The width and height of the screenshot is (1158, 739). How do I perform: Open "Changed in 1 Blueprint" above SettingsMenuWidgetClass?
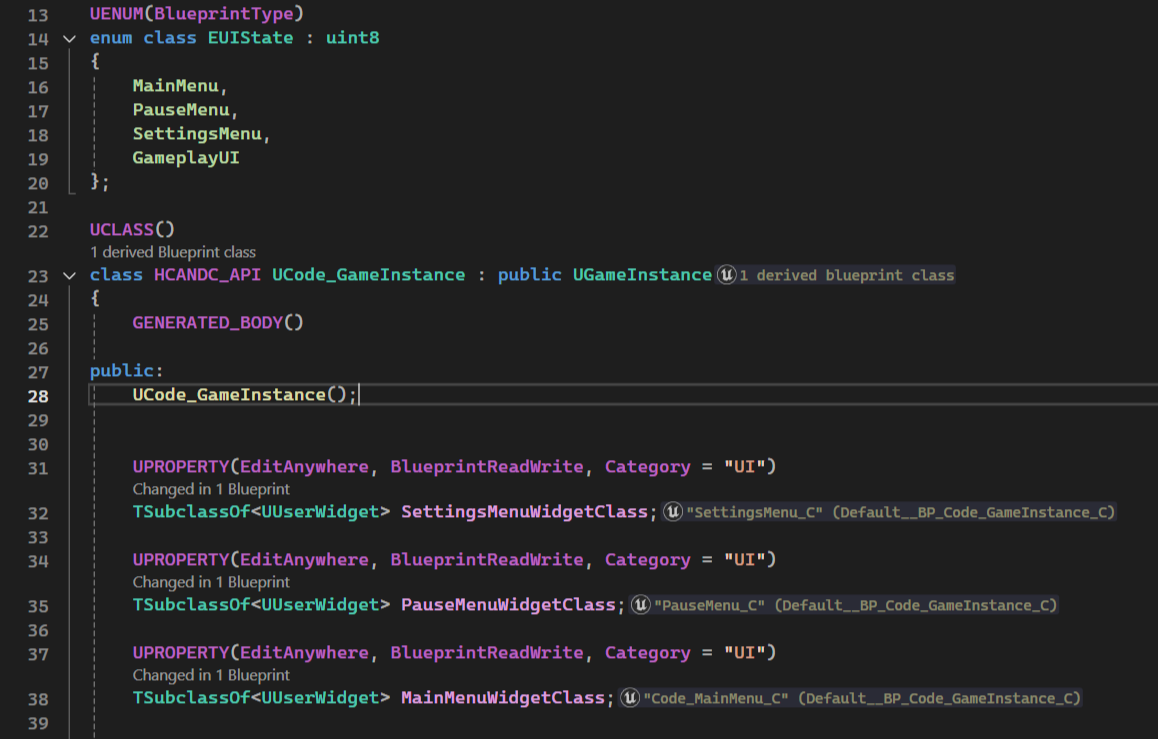click(x=211, y=489)
